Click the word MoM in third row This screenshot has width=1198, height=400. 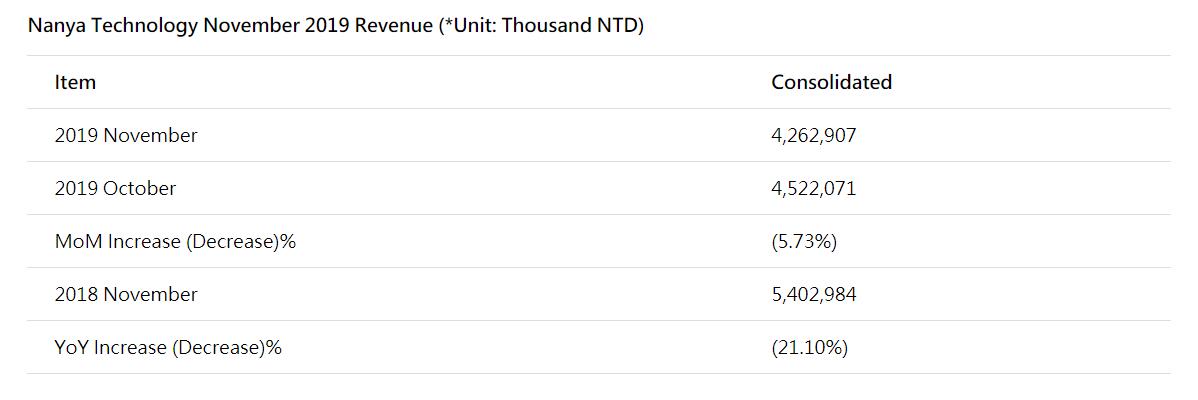point(79,241)
